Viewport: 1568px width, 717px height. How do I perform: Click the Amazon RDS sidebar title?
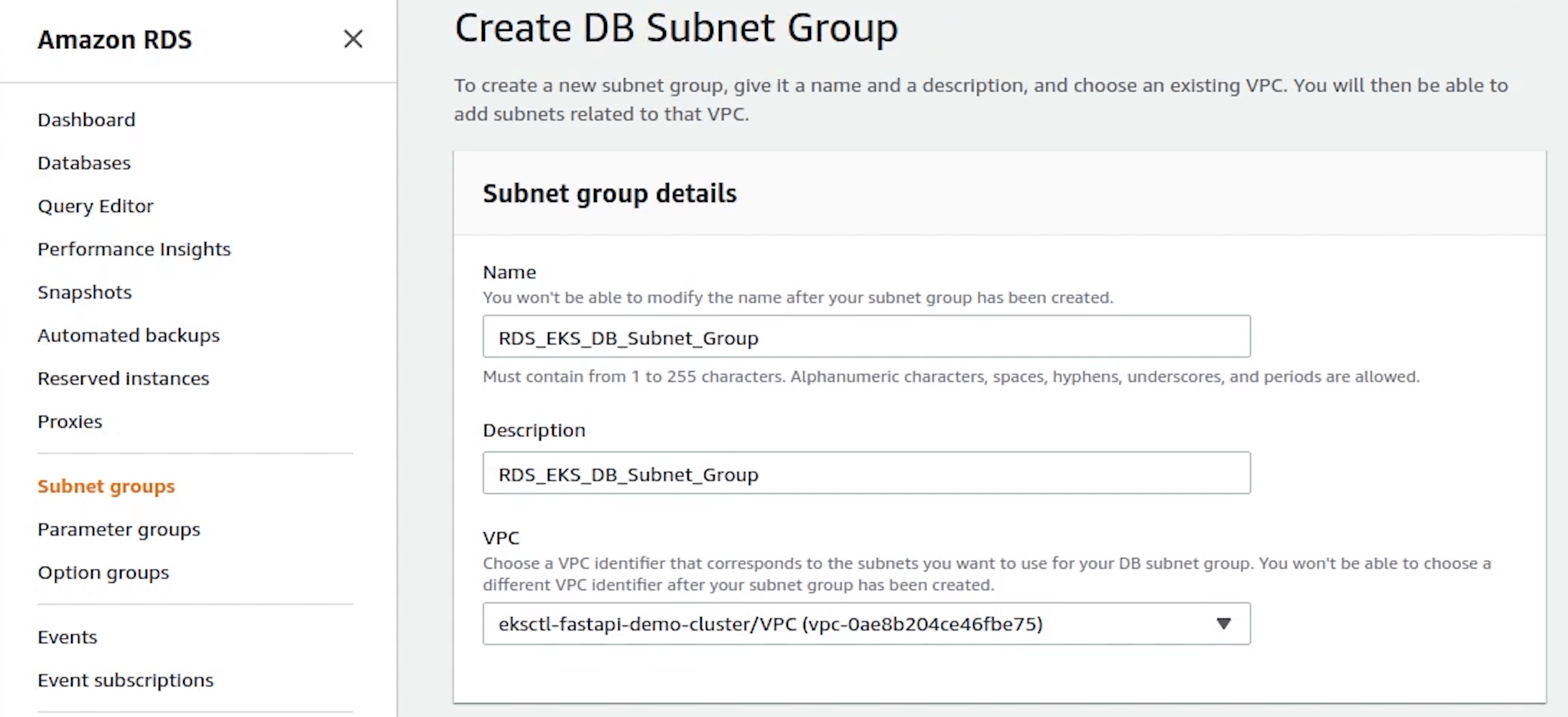point(115,40)
